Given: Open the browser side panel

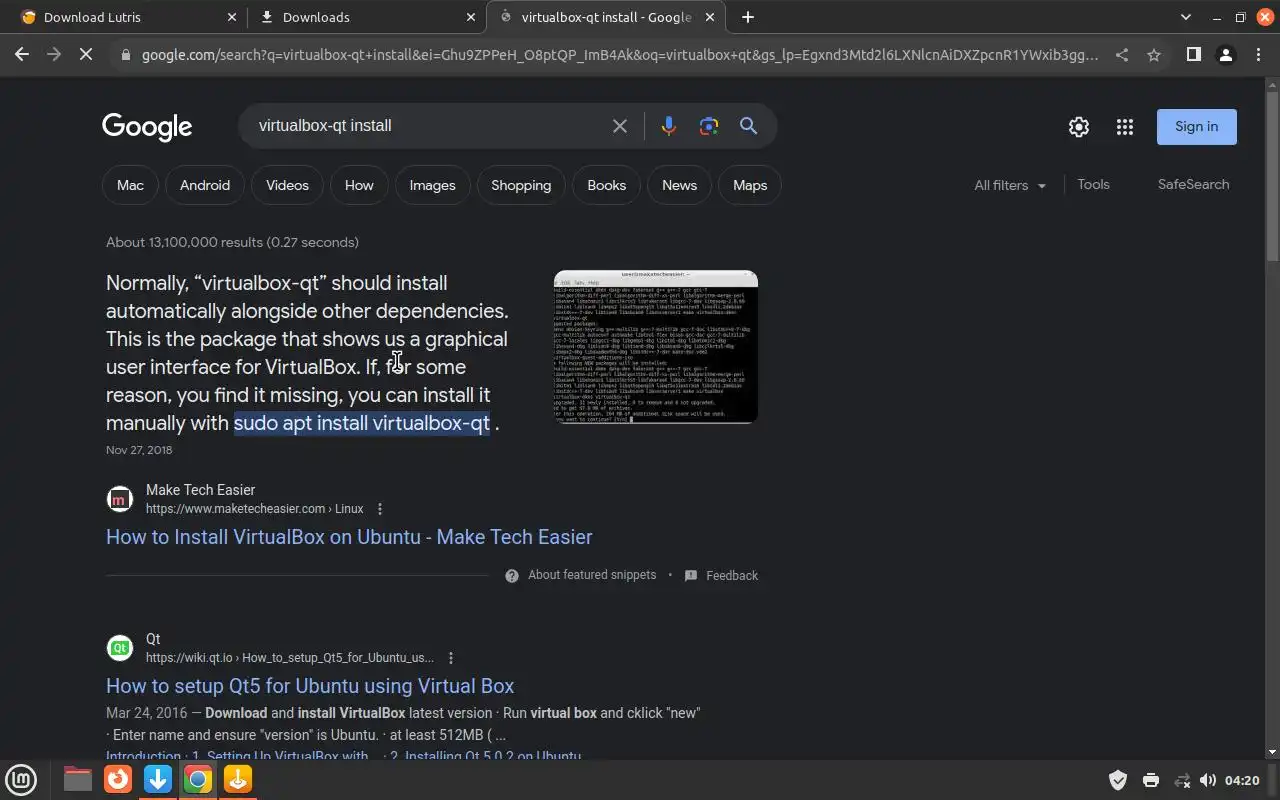Looking at the screenshot, I should (1193, 55).
